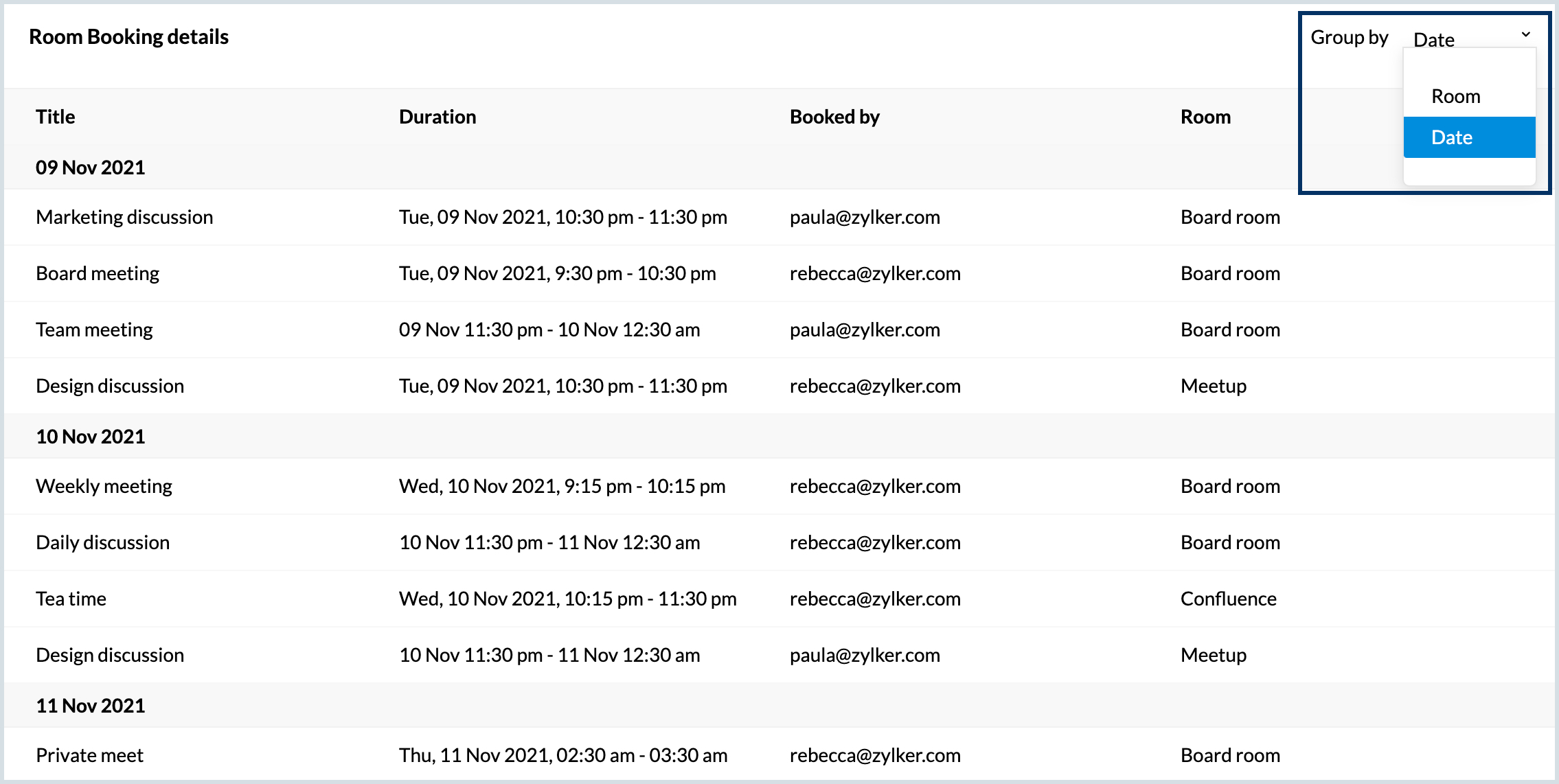Click the Duration column header
This screenshot has height=784, width=1559.
[437, 117]
